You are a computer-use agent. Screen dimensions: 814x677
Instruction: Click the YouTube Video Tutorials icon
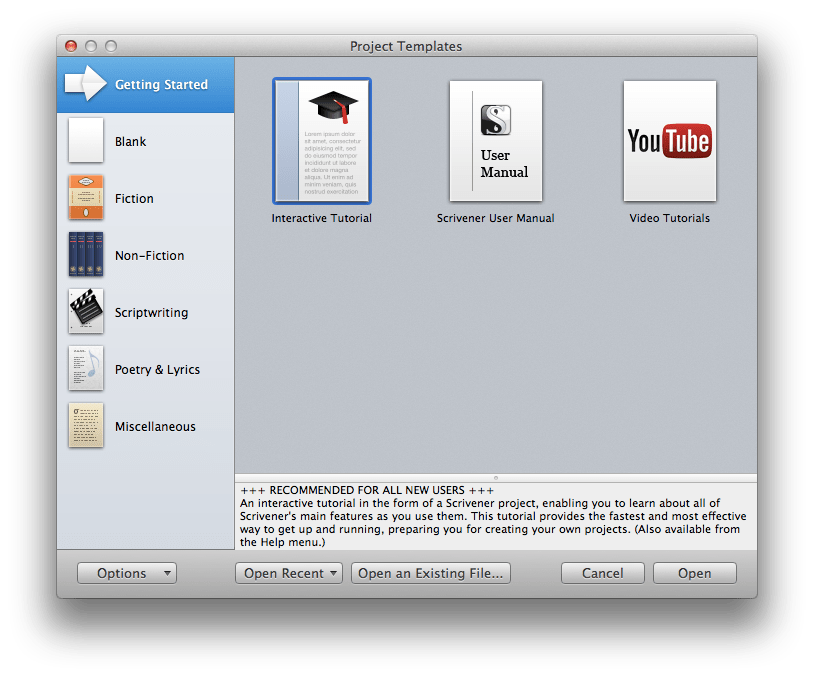[669, 140]
